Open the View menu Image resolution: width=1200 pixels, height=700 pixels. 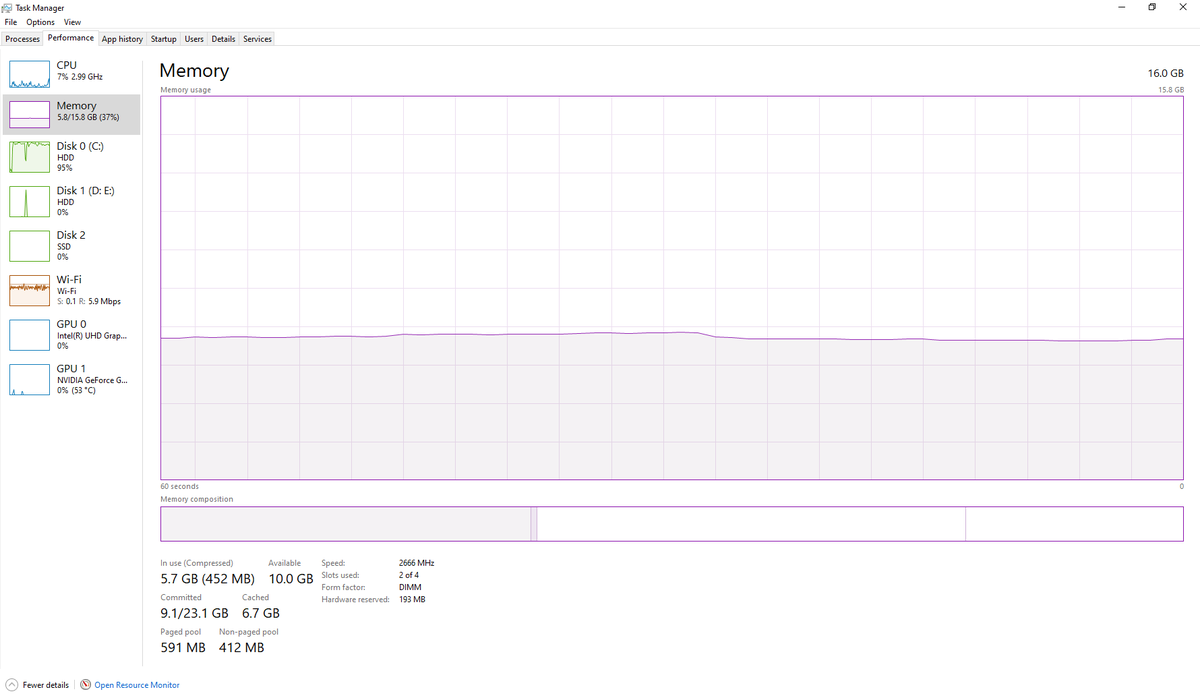pyautogui.click(x=72, y=22)
